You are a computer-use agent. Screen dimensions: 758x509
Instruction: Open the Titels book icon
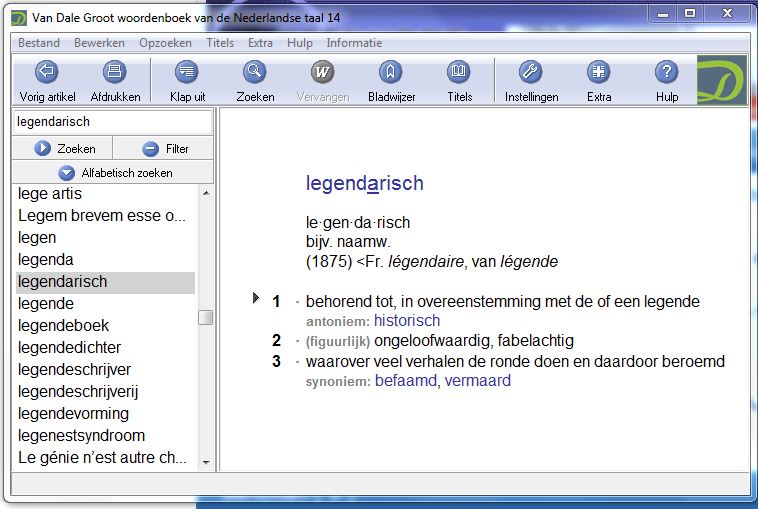(459, 72)
